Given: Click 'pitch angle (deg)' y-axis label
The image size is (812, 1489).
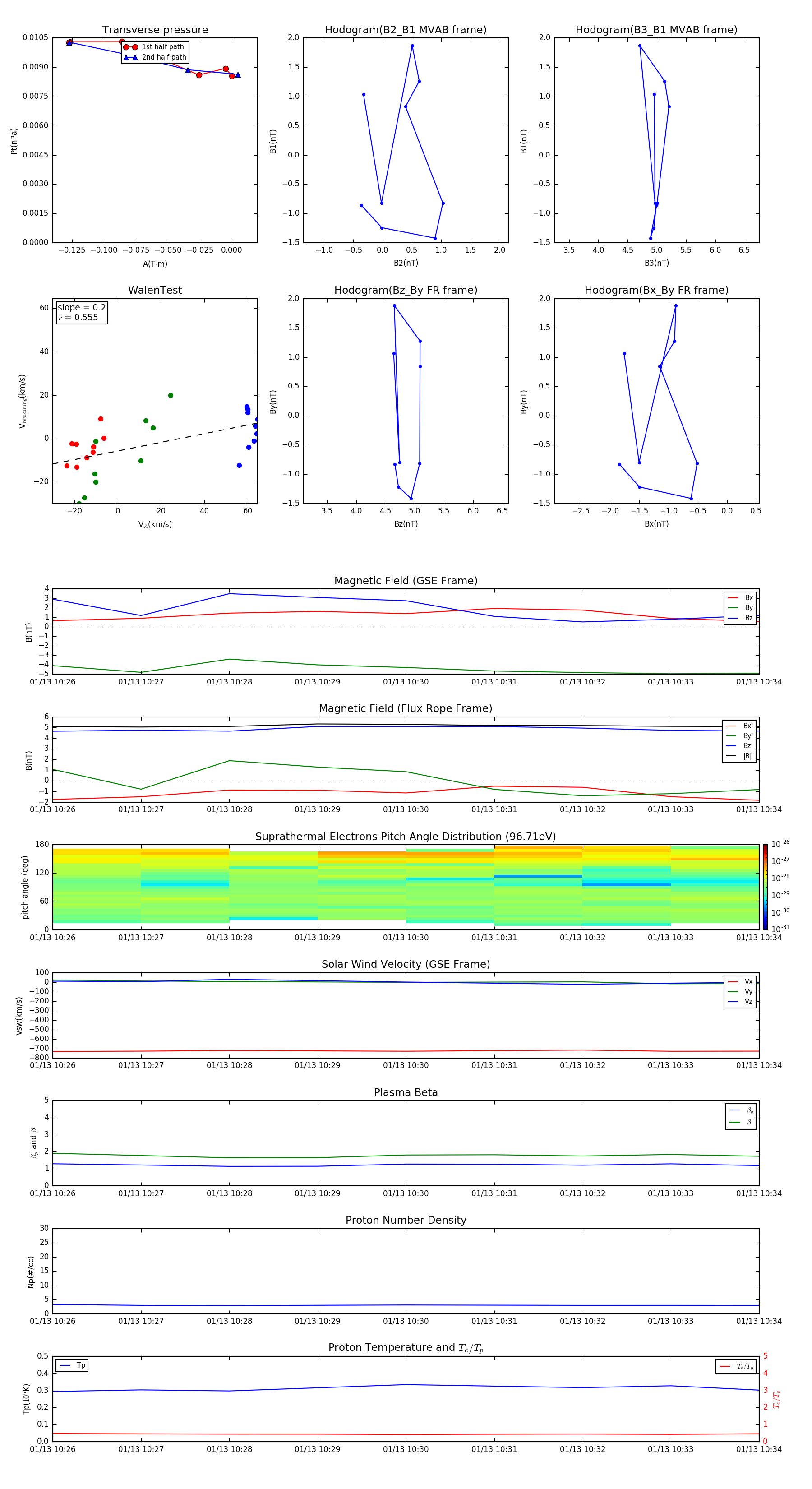Looking at the screenshot, I should pos(25,887).
